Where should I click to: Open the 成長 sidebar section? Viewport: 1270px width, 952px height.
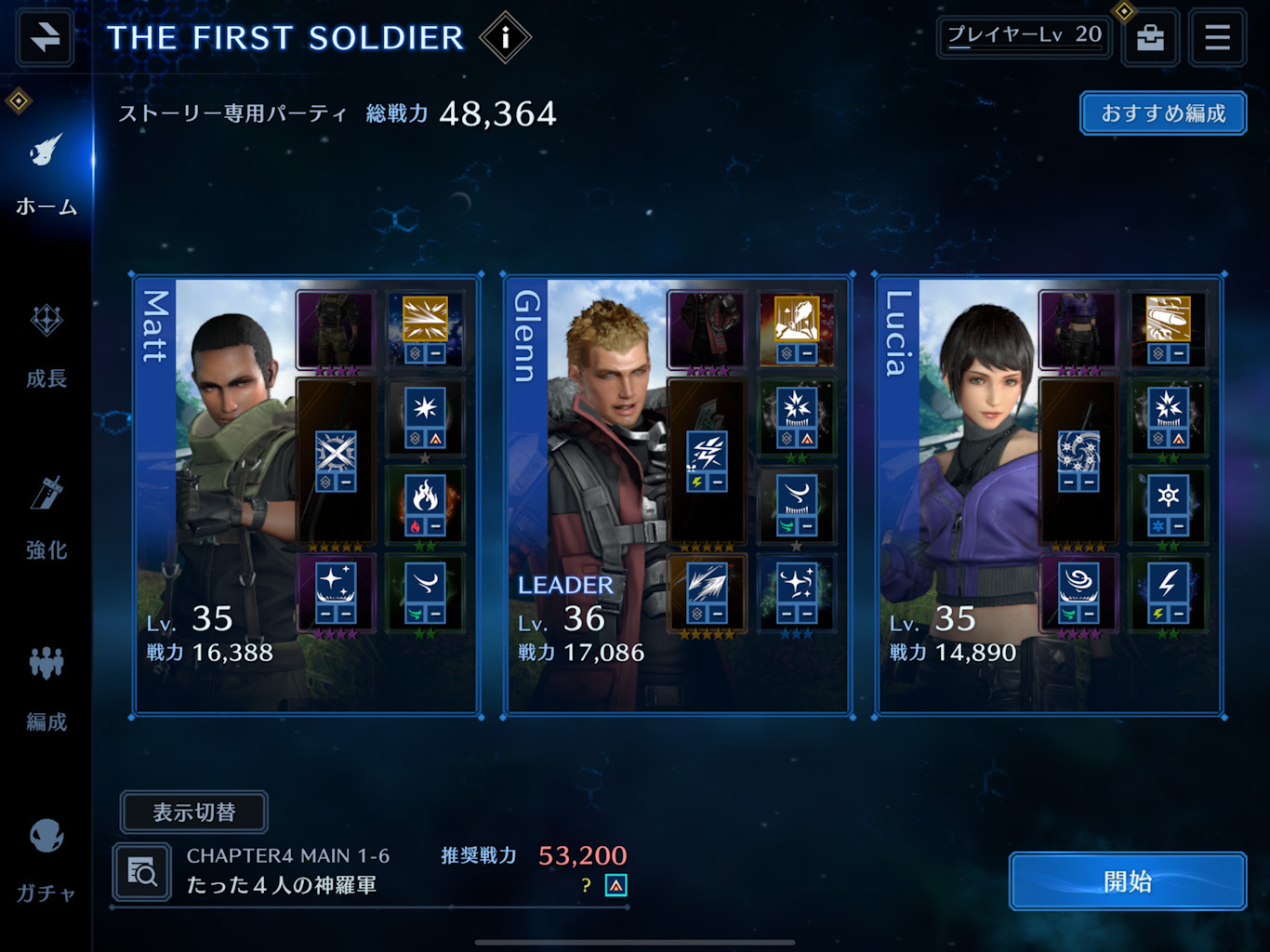pos(46,346)
